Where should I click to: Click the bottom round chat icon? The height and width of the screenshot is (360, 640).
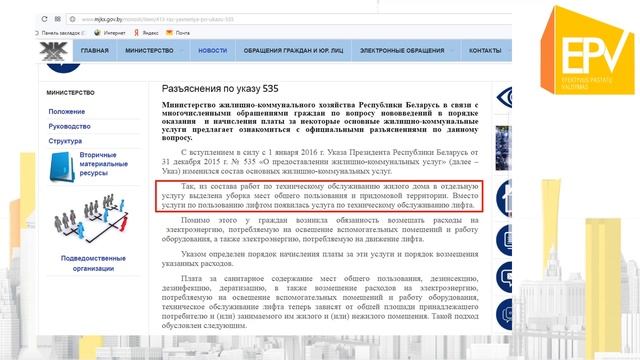pyautogui.click(x=504, y=314)
